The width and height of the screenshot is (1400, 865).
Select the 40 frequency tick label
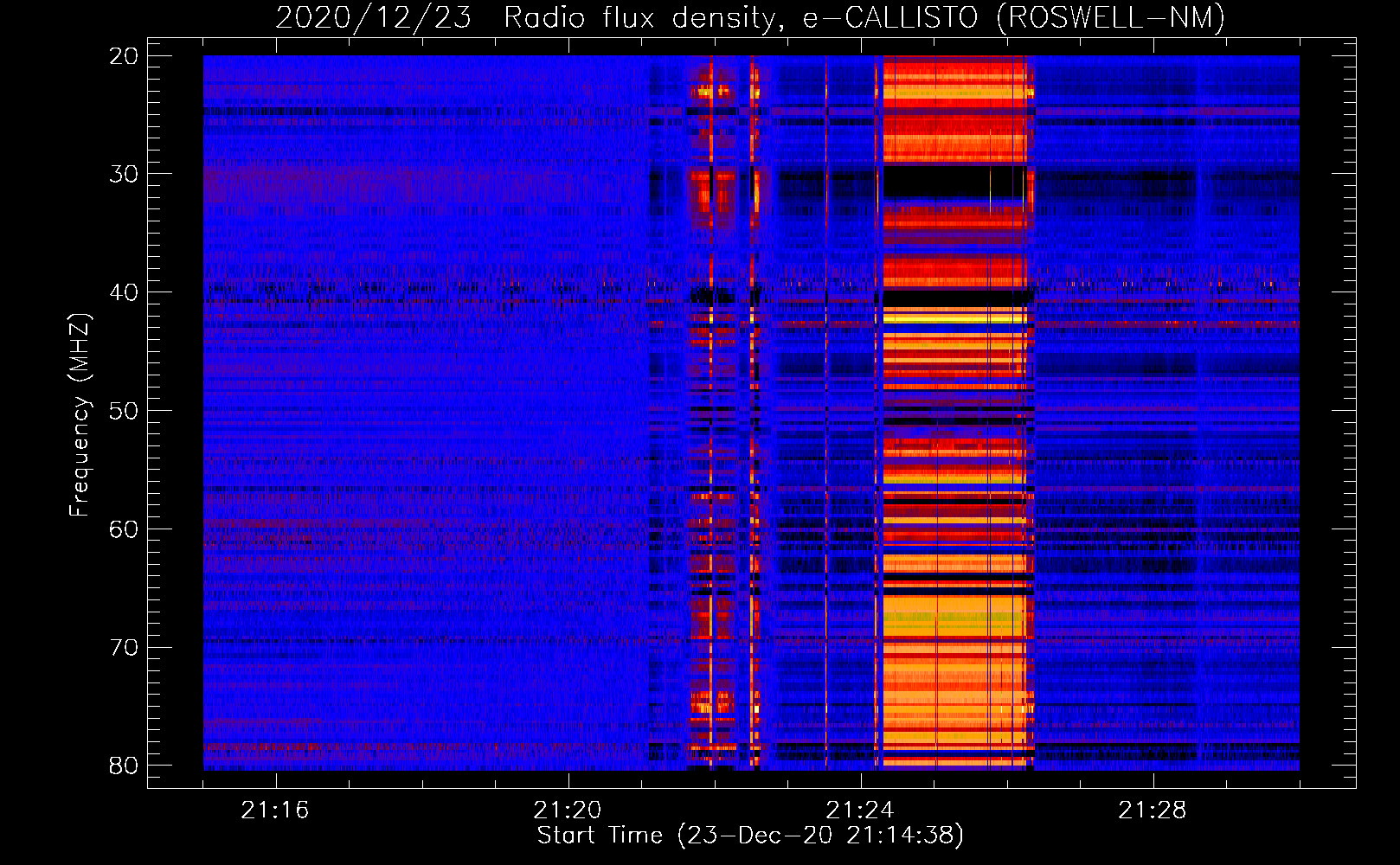124,292
